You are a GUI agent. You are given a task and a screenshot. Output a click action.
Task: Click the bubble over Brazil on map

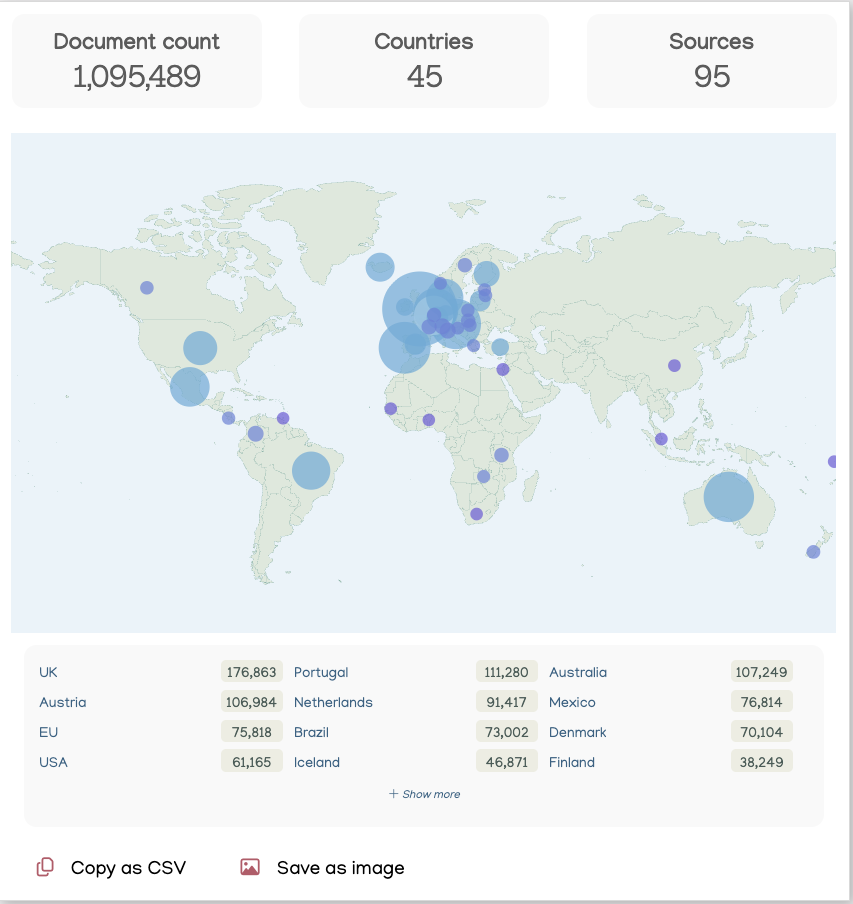pos(310,470)
